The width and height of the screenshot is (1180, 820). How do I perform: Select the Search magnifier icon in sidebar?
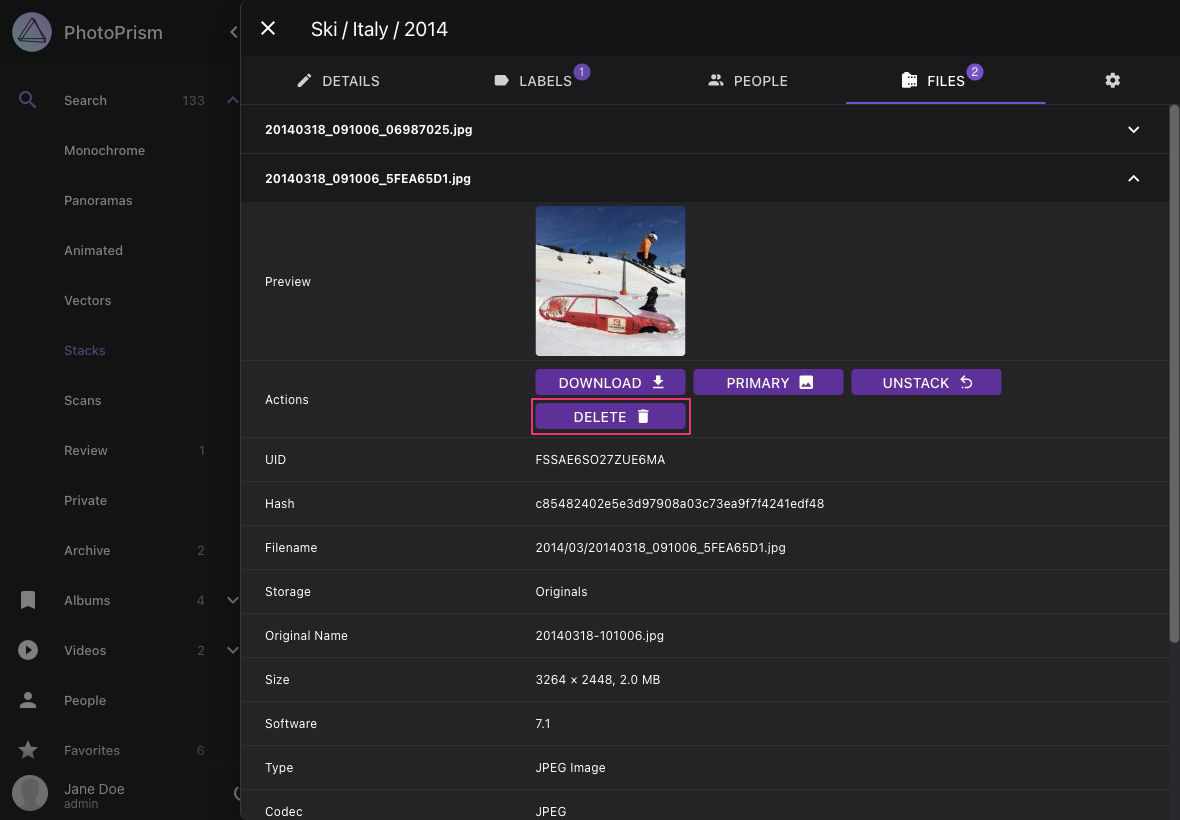click(x=26, y=100)
